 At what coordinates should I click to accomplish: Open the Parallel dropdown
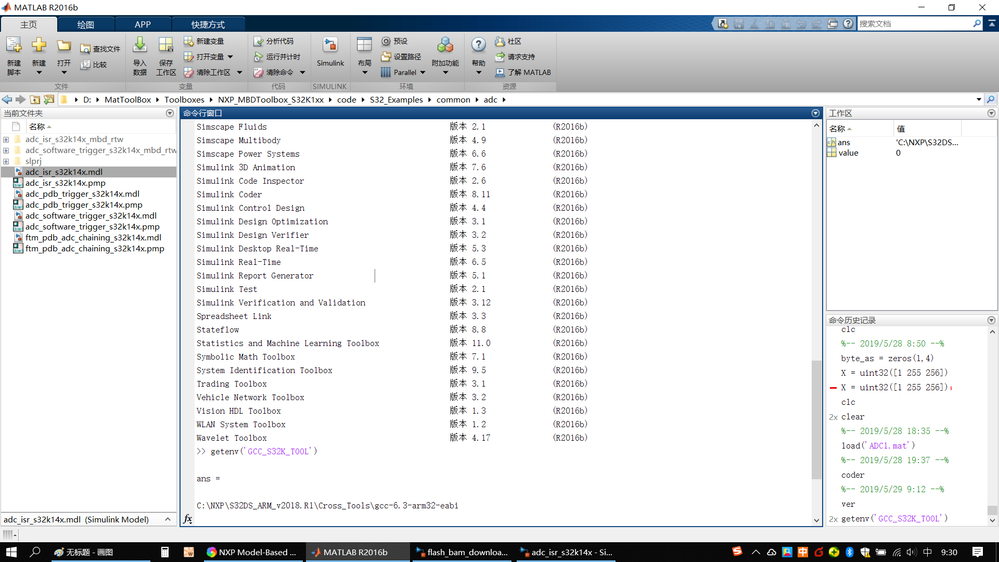pos(403,73)
